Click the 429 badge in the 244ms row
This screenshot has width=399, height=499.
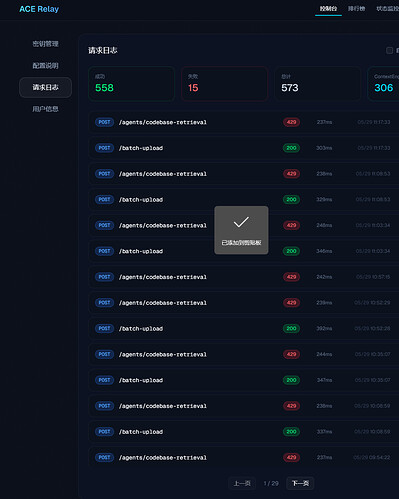(x=291, y=354)
